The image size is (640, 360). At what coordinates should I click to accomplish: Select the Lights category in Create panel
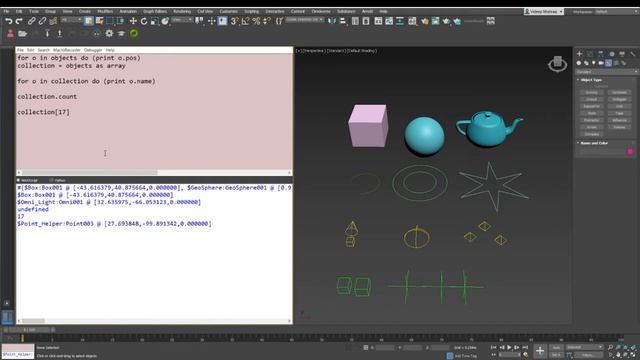point(593,63)
